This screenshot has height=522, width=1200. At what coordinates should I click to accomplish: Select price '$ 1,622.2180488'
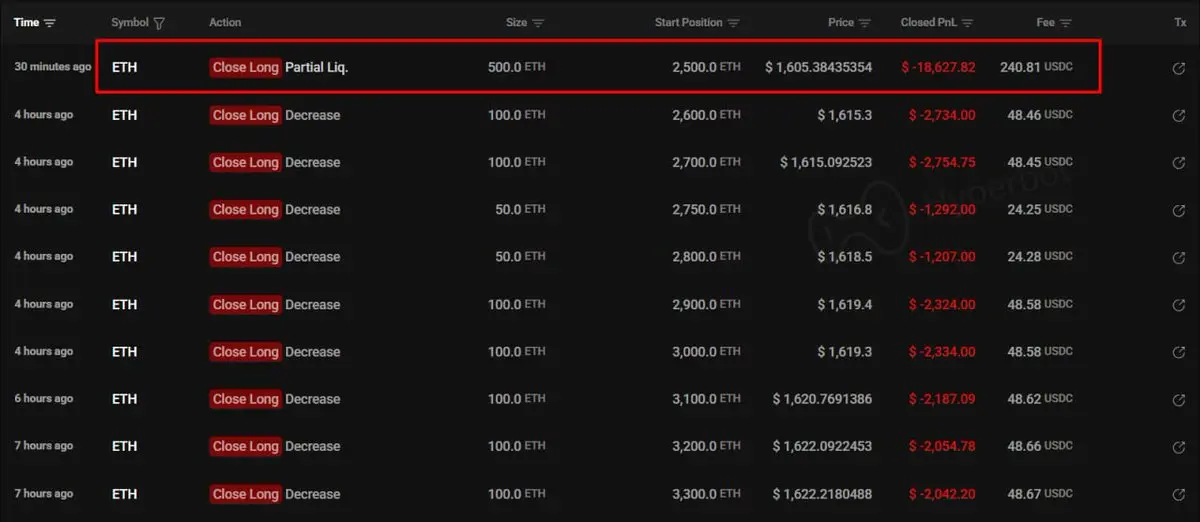click(x=822, y=494)
